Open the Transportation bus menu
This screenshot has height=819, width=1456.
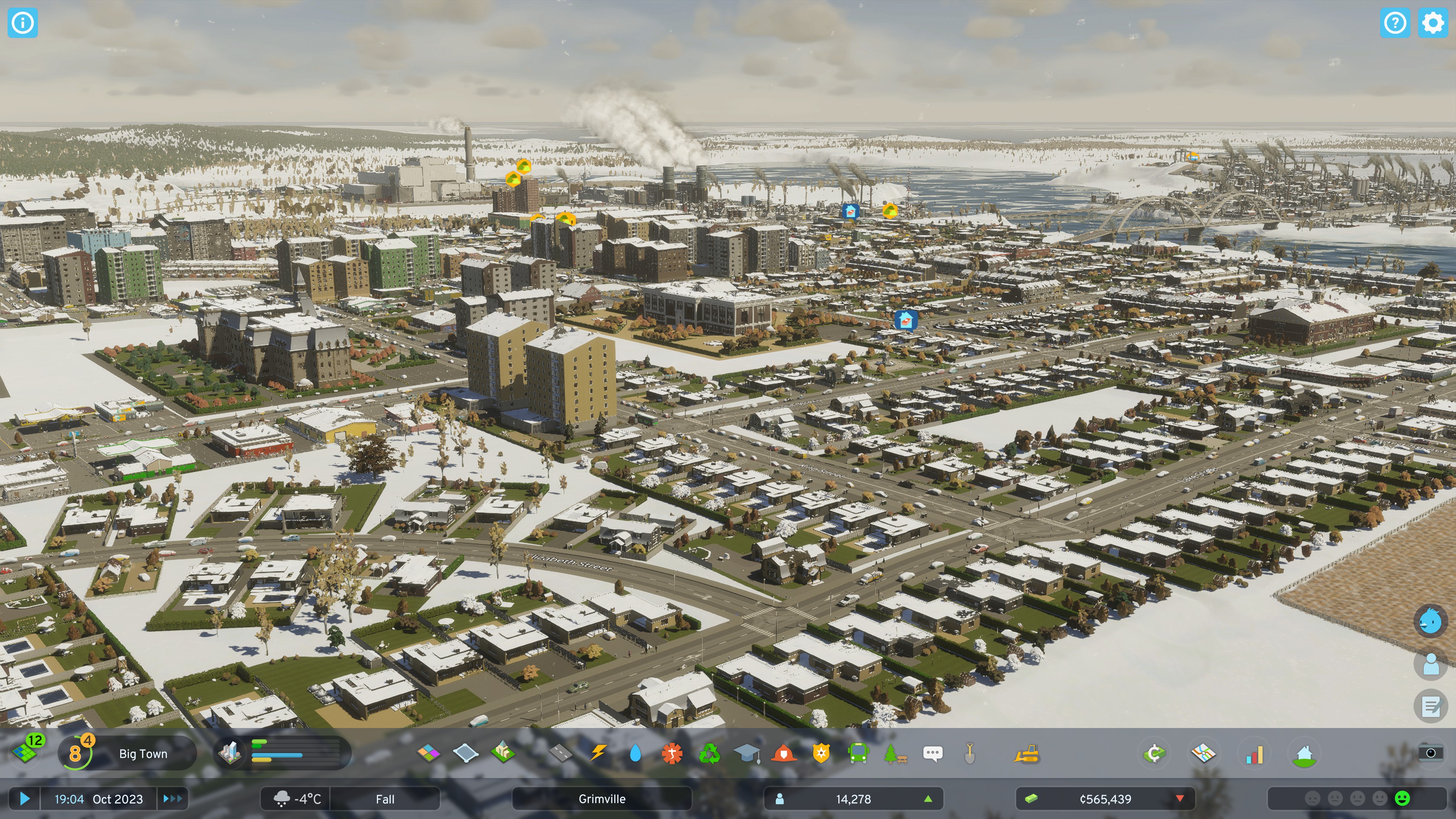tap(858, 753)
